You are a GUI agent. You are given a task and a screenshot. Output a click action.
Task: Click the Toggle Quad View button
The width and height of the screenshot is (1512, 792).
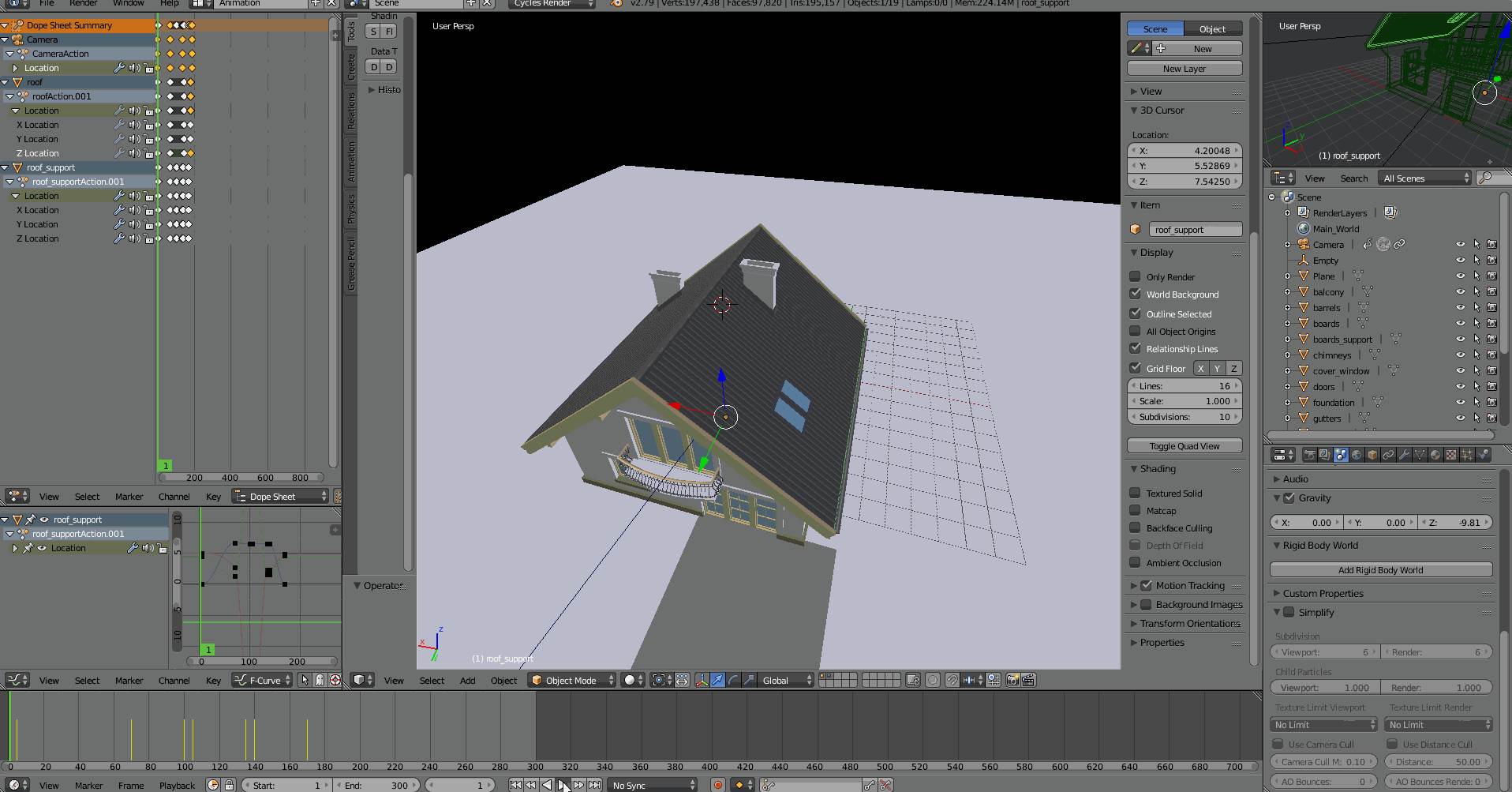pos(1184,445)
